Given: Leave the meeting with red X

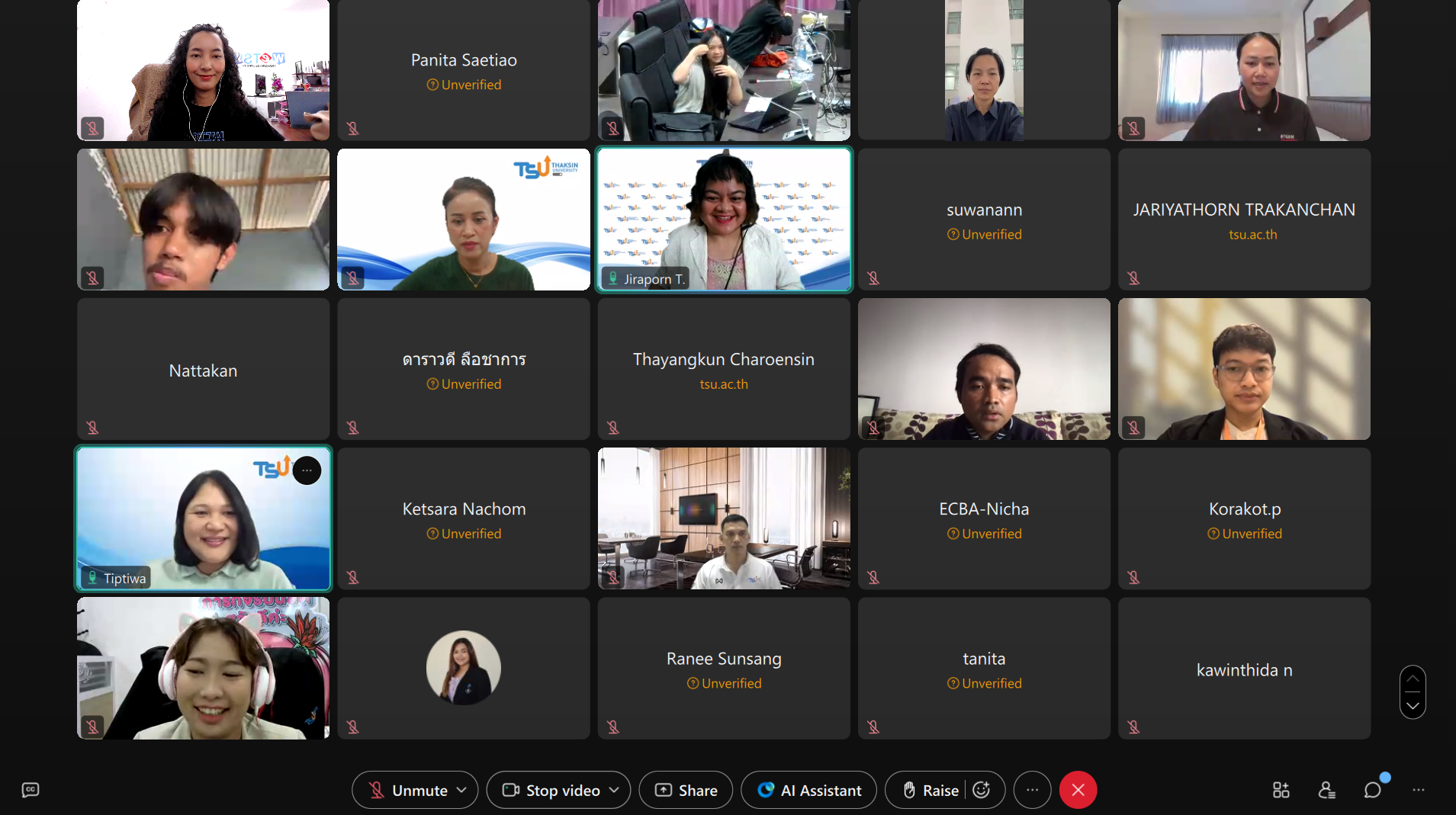Looking at the screenshot, I should coord(1078,790).
